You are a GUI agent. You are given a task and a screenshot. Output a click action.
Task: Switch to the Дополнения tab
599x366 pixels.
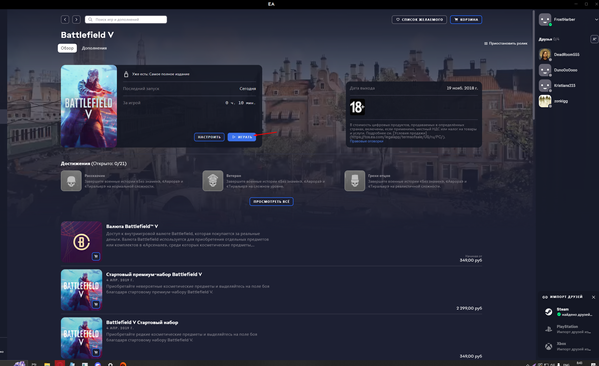point(94,48)
